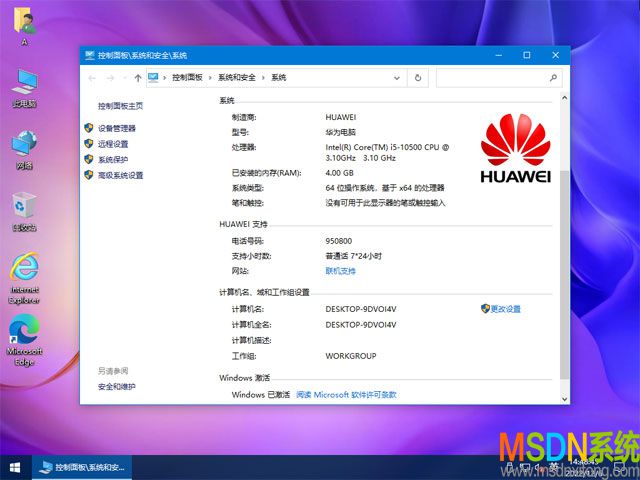
Task: Click shield icon next to 更改设置
Action: pos(485,309)
